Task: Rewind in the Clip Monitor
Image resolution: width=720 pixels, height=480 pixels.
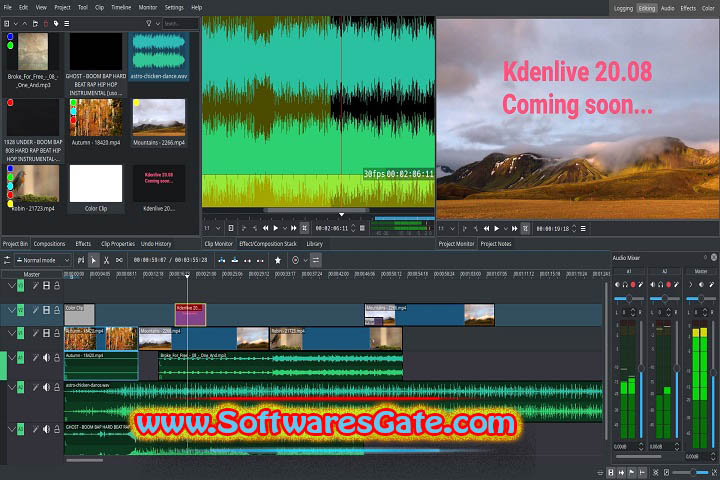Action: click(265, 228)
